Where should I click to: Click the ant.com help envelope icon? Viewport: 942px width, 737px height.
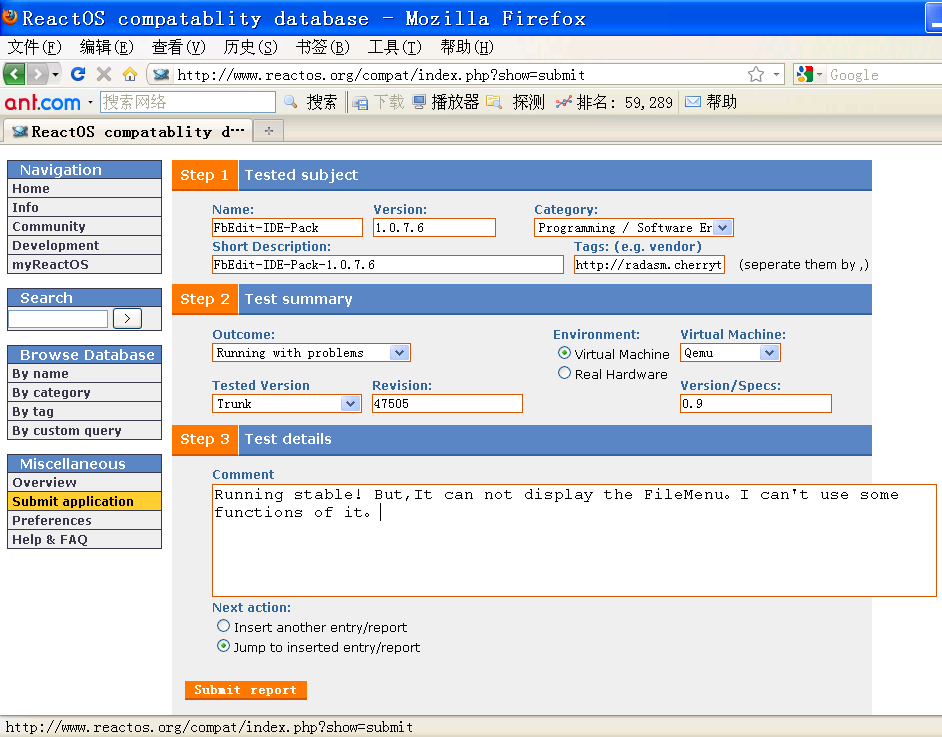point(693,102)
